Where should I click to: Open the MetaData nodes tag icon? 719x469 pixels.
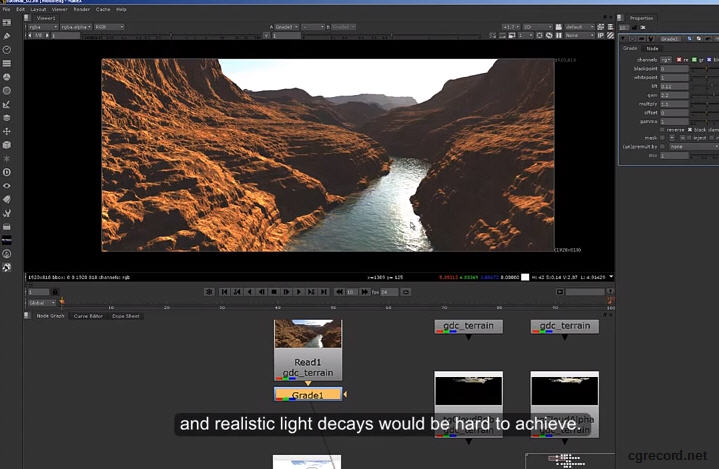point(7,199)
